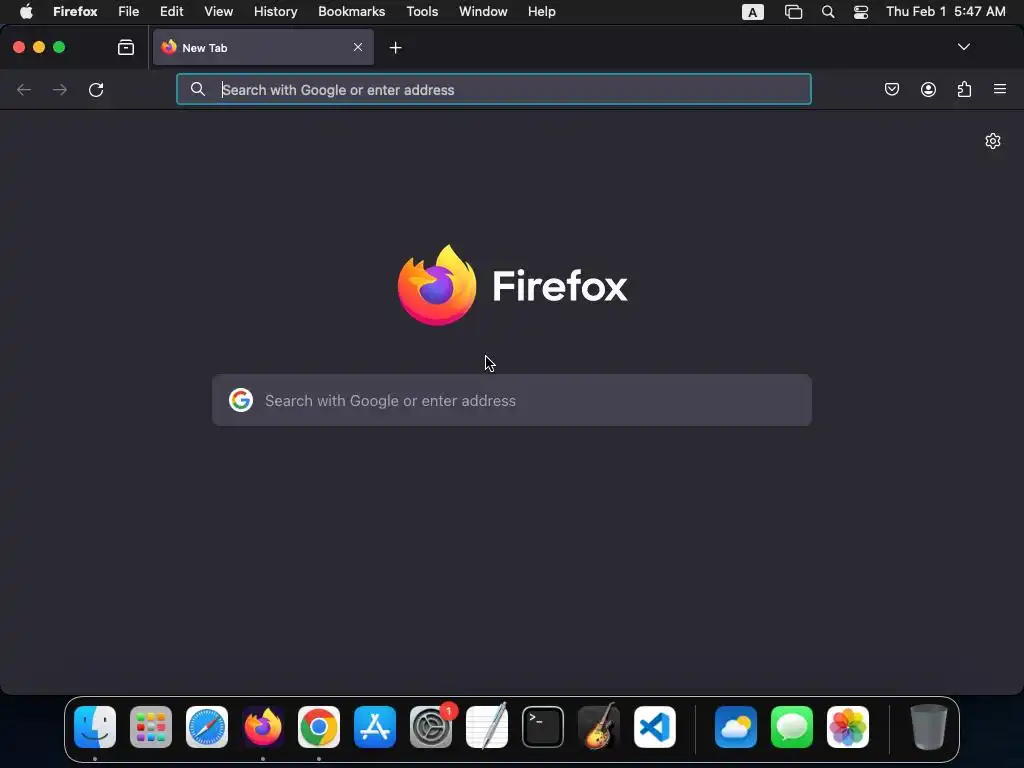Open Stage Manager menu bar icon
Image resolution: width=1024 pixels, height=768 pixels.
(x=793, y=12)
